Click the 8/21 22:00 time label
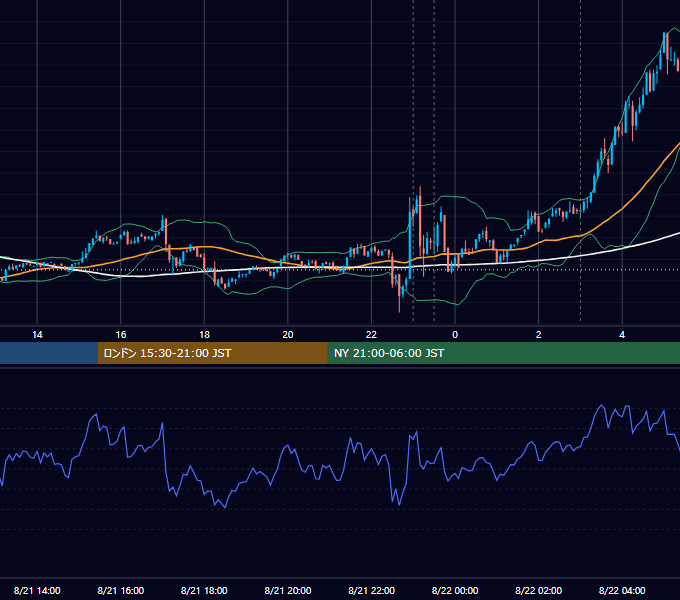This screenshot has width=680, height=600. click(x=372, y=590)
